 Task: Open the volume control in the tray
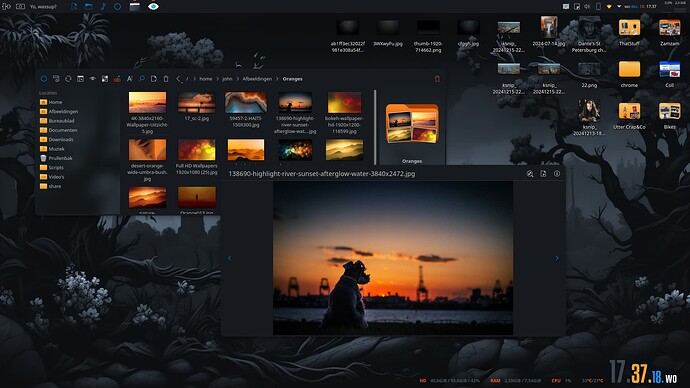click(587, 7)
